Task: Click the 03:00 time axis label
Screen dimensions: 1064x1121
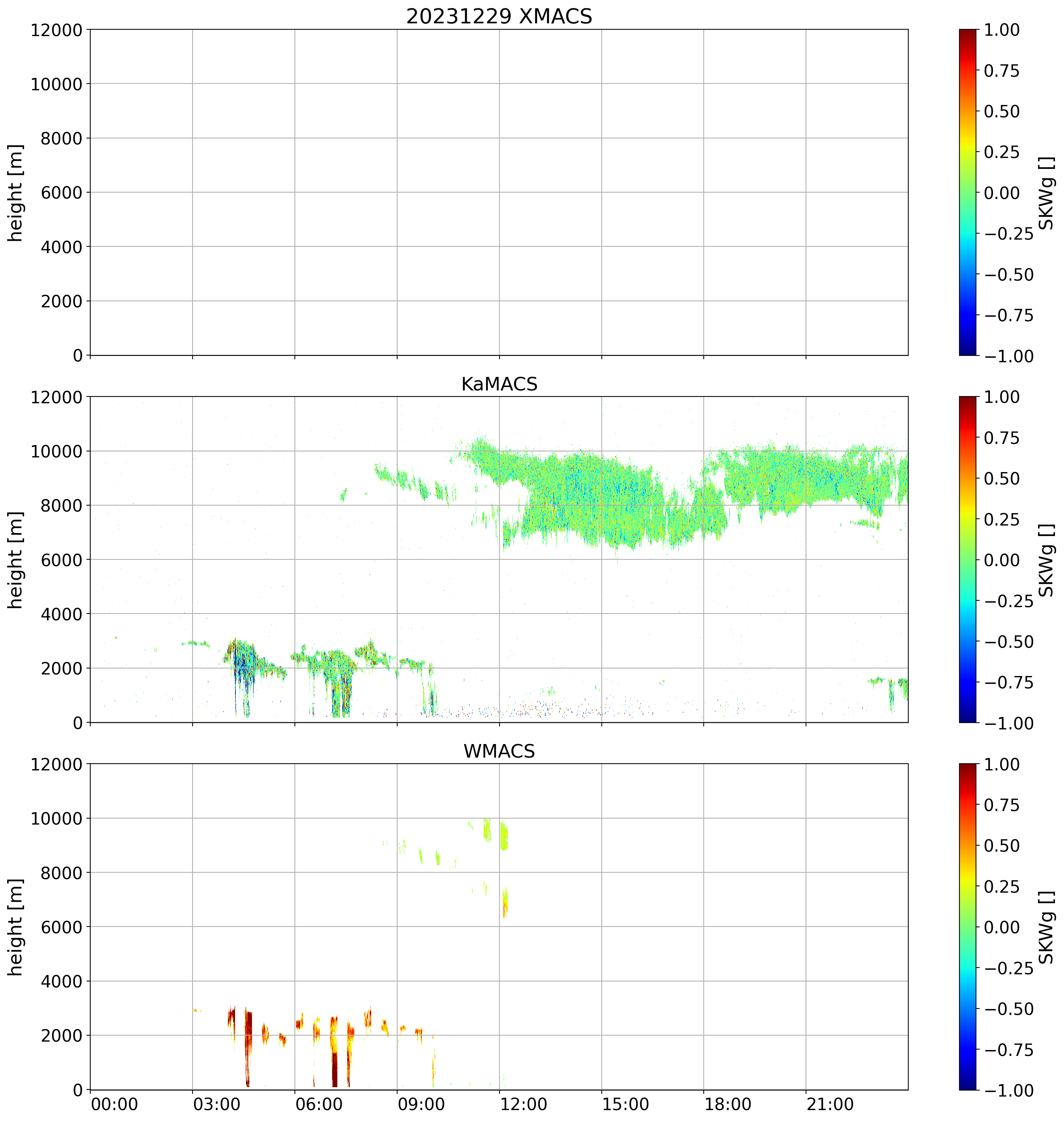Action: 217,1104
